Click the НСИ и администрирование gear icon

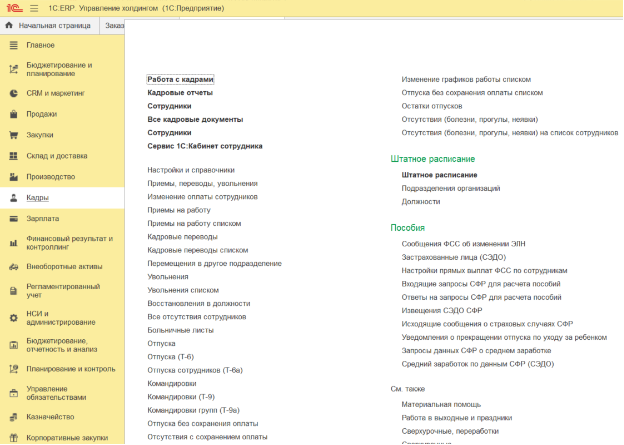[x=14, y=318]
